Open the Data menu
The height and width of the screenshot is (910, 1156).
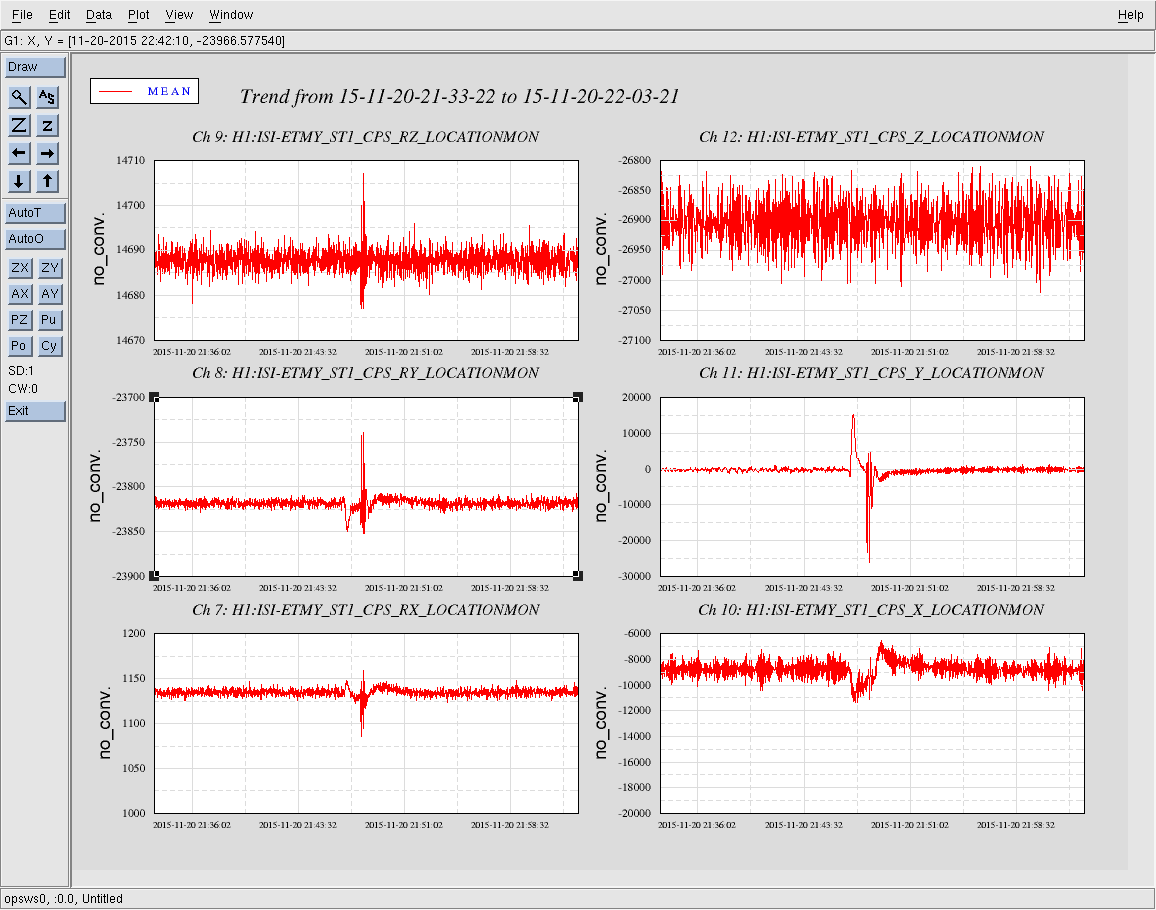pos(99,15)
